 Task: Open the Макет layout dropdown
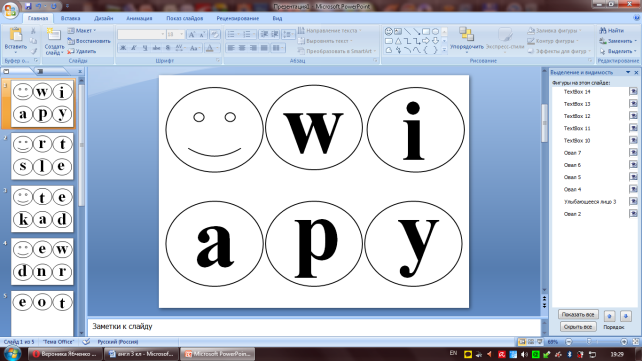[82, 31]
